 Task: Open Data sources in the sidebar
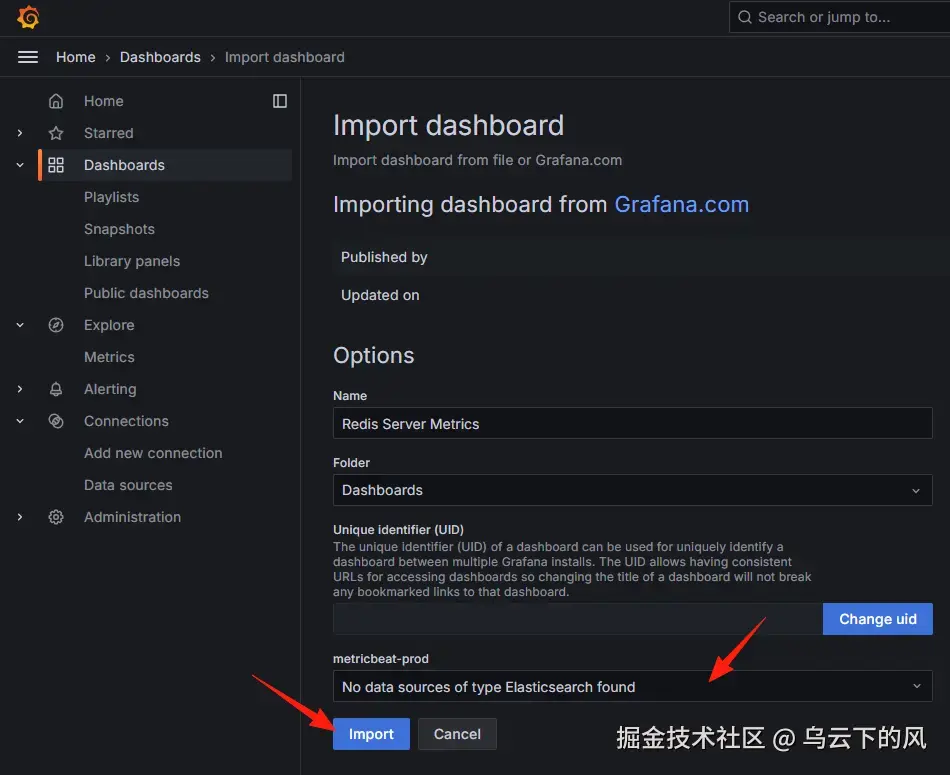128,485
